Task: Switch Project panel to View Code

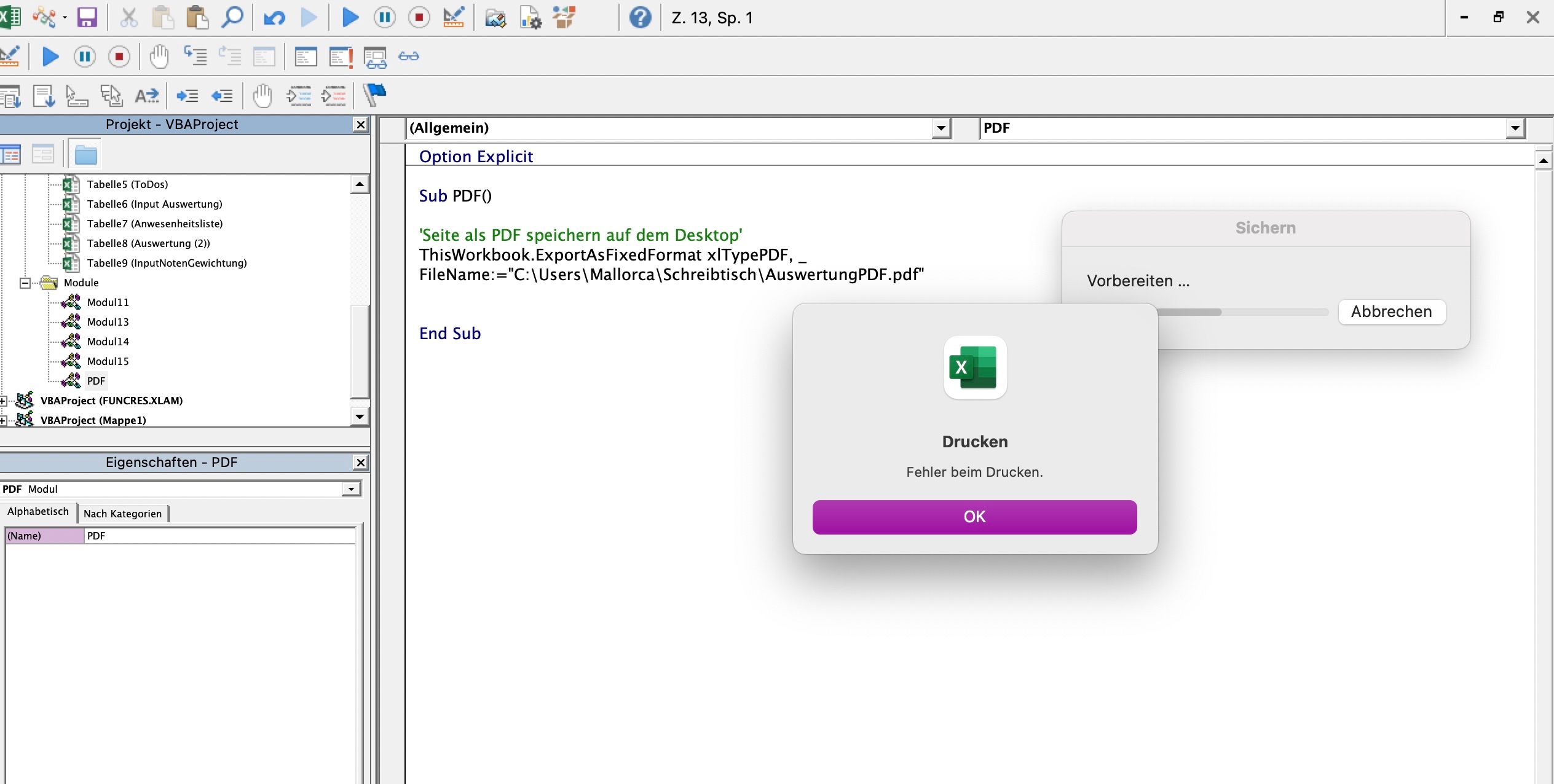Action: [x=10, y=154]
